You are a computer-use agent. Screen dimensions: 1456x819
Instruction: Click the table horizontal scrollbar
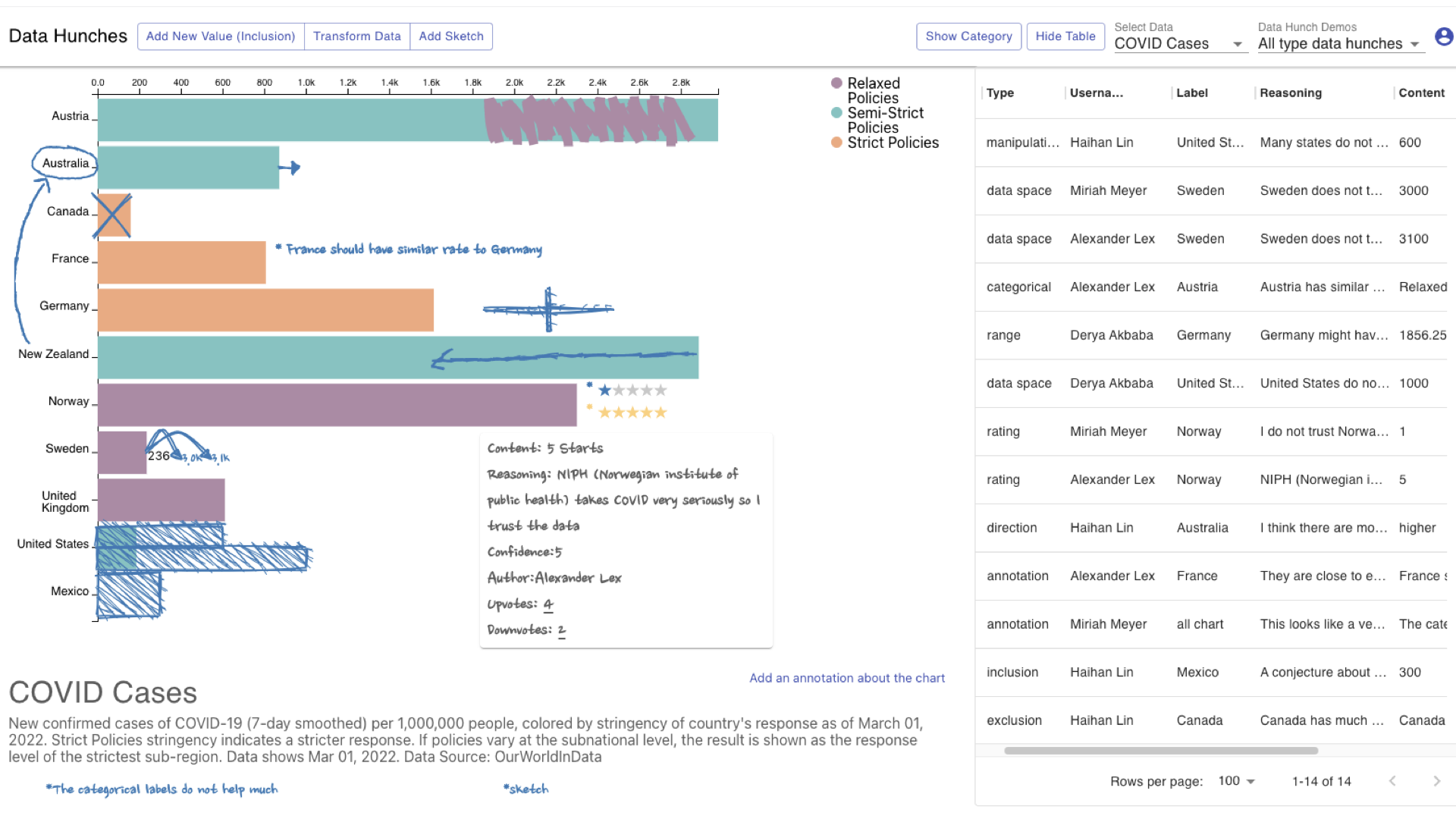(1161, 751)
